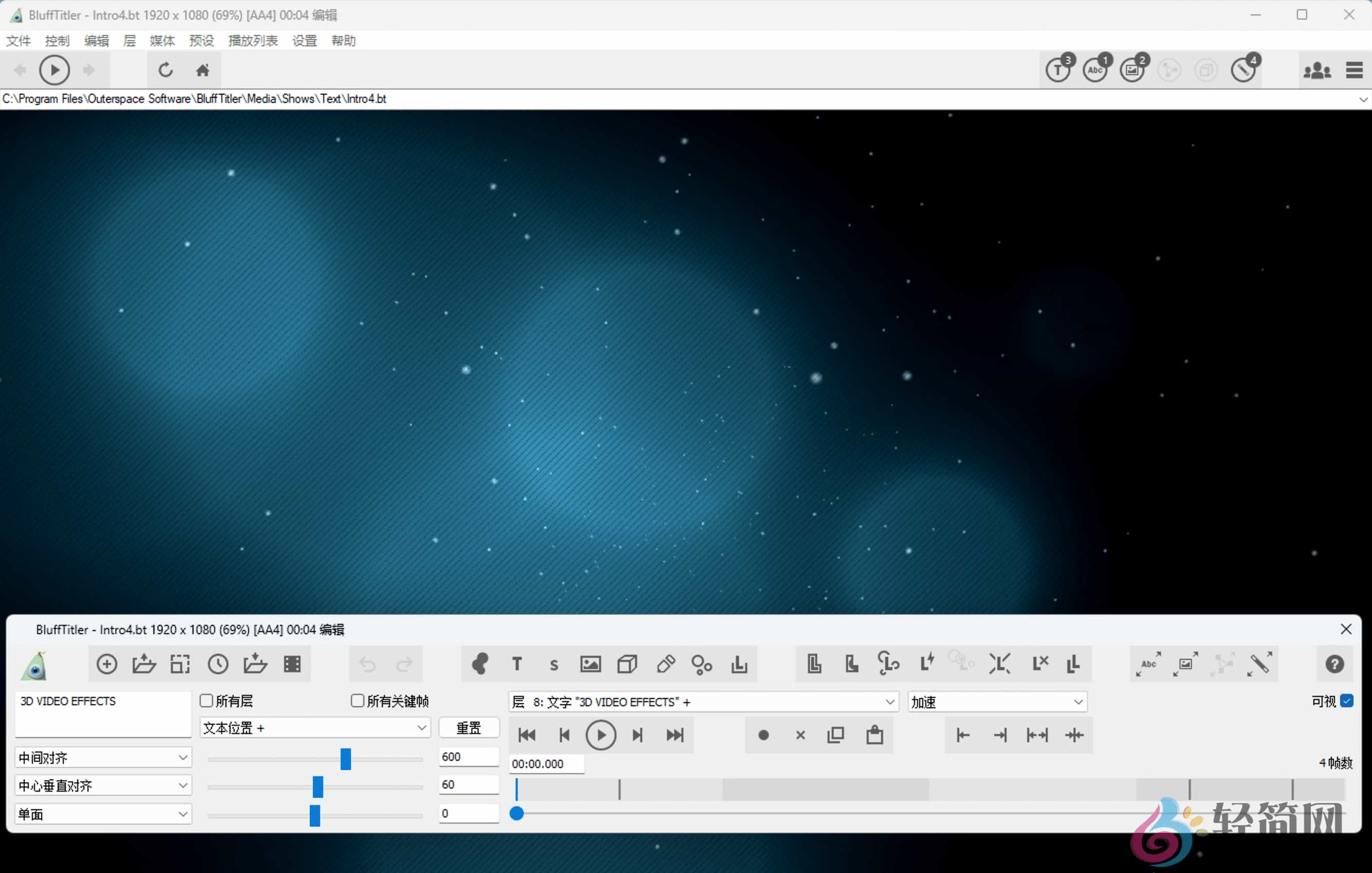1372x873 pixels.
Task: Open the layer selector showing 3D VIDEO EFFECTS
Action: click(x=702, y=702)
